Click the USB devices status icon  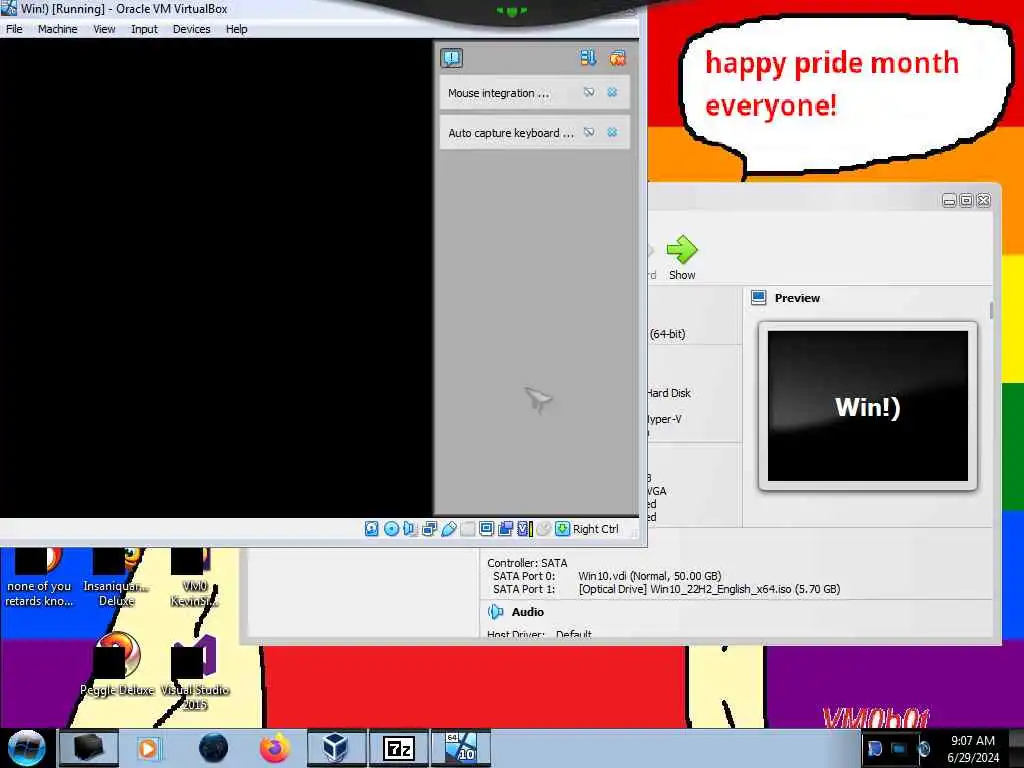pyautogui.click(x=448, y=529)
